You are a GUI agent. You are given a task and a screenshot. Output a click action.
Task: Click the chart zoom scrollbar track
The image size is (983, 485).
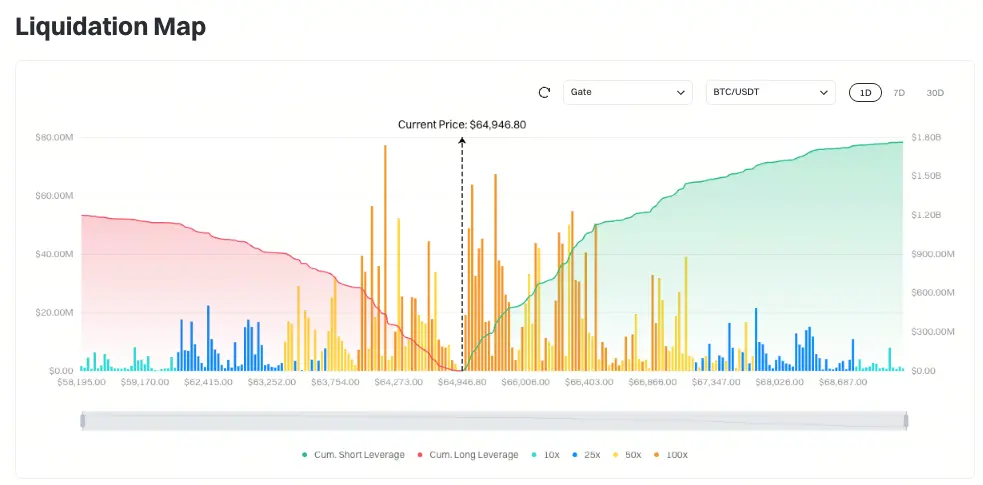pos(494,420)
